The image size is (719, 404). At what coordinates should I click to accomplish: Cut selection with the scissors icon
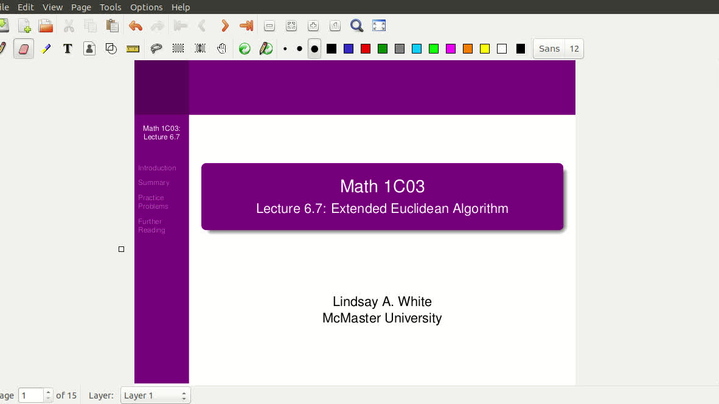point(69,26)
